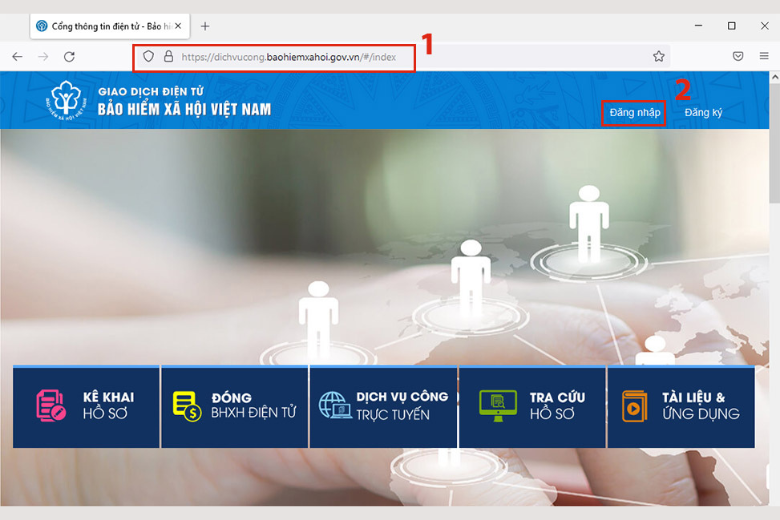This screenshot has height=520, width=780.
Task: Click the Dịch vụ công globe icon
Action: (334, 405)
